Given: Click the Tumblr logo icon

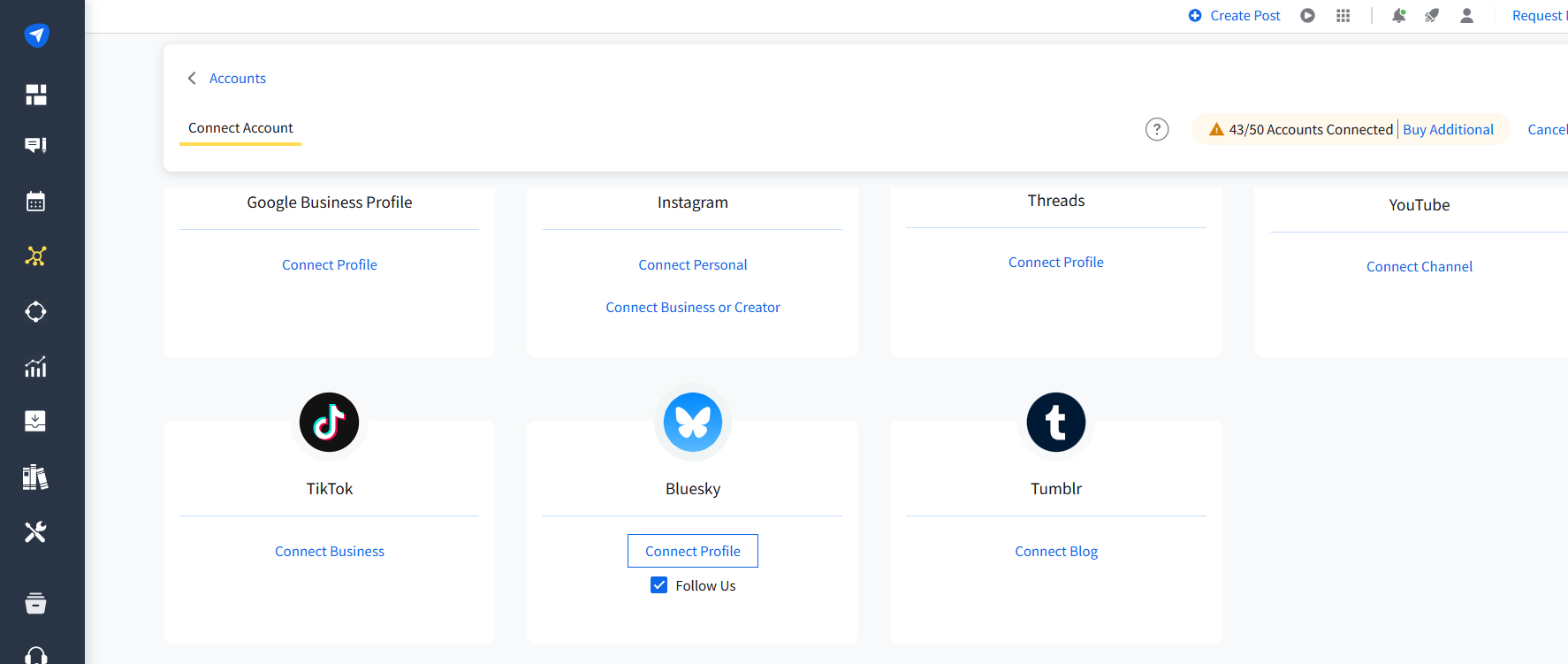Looking at the screenshot, I should (1055, 423).
